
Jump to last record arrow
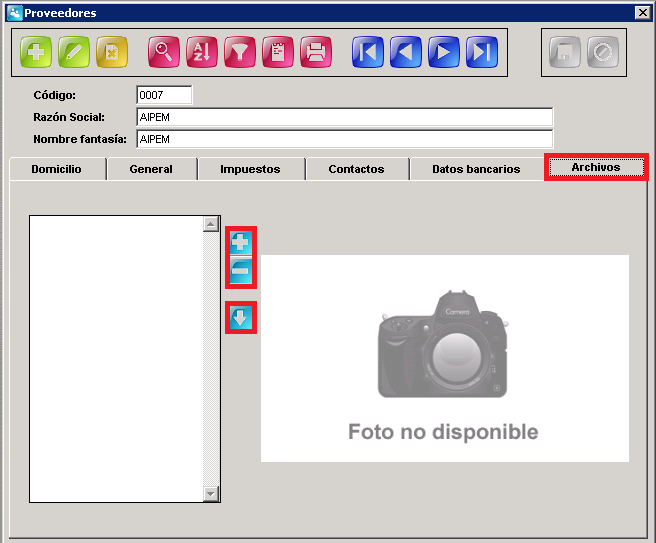pos(482,52)
